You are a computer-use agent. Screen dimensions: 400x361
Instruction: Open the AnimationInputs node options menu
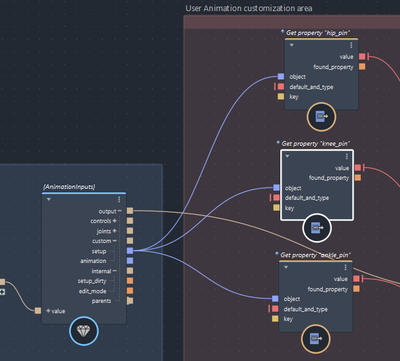119,199
